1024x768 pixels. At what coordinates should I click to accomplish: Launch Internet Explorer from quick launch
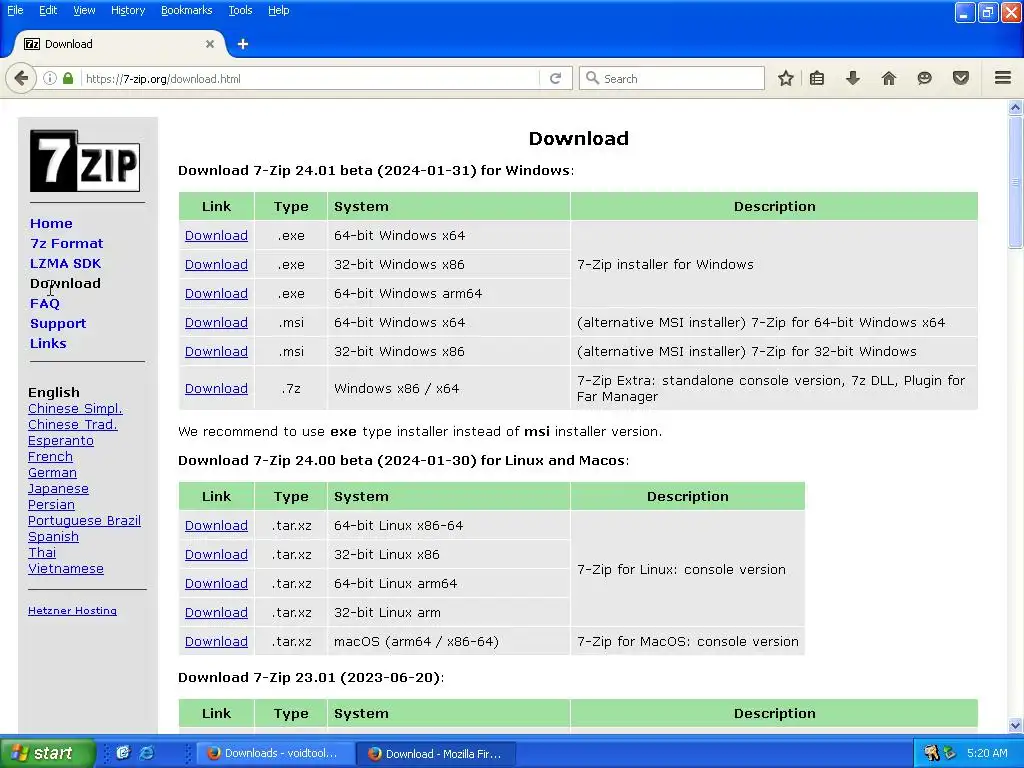147,752
